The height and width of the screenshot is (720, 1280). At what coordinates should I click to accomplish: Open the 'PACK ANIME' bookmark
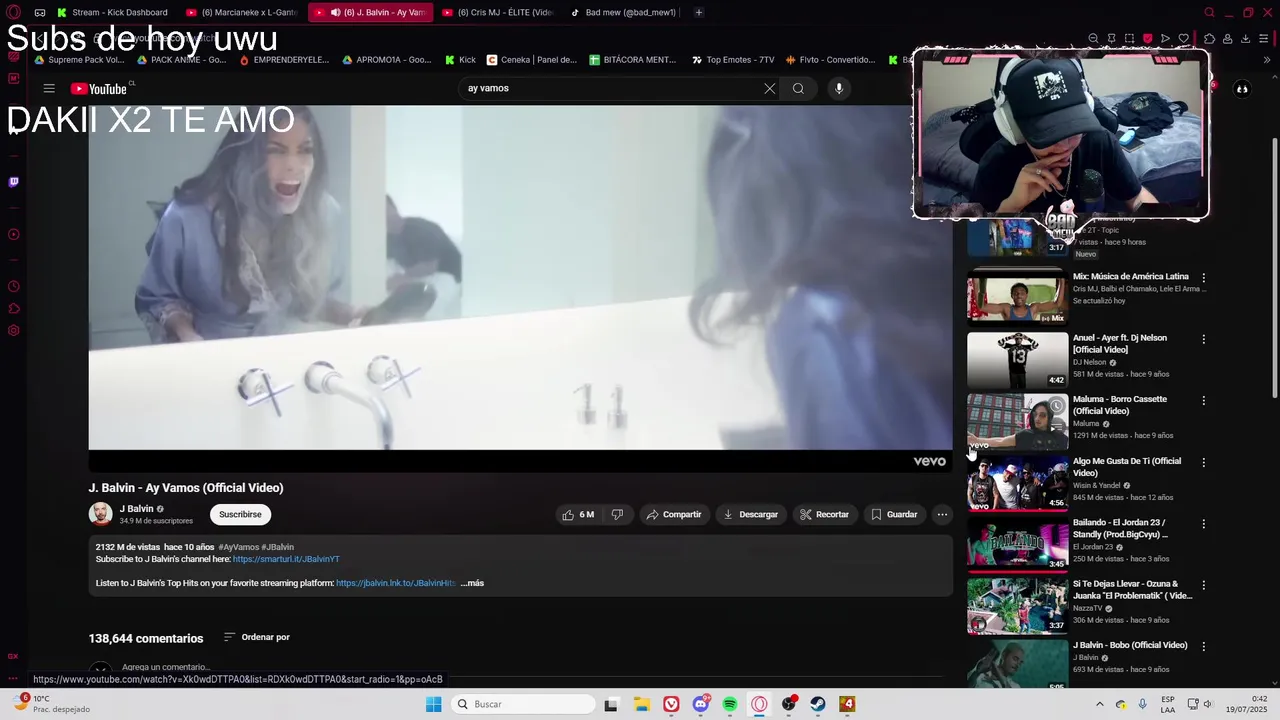pyautogui.click(x=181, y=59)
